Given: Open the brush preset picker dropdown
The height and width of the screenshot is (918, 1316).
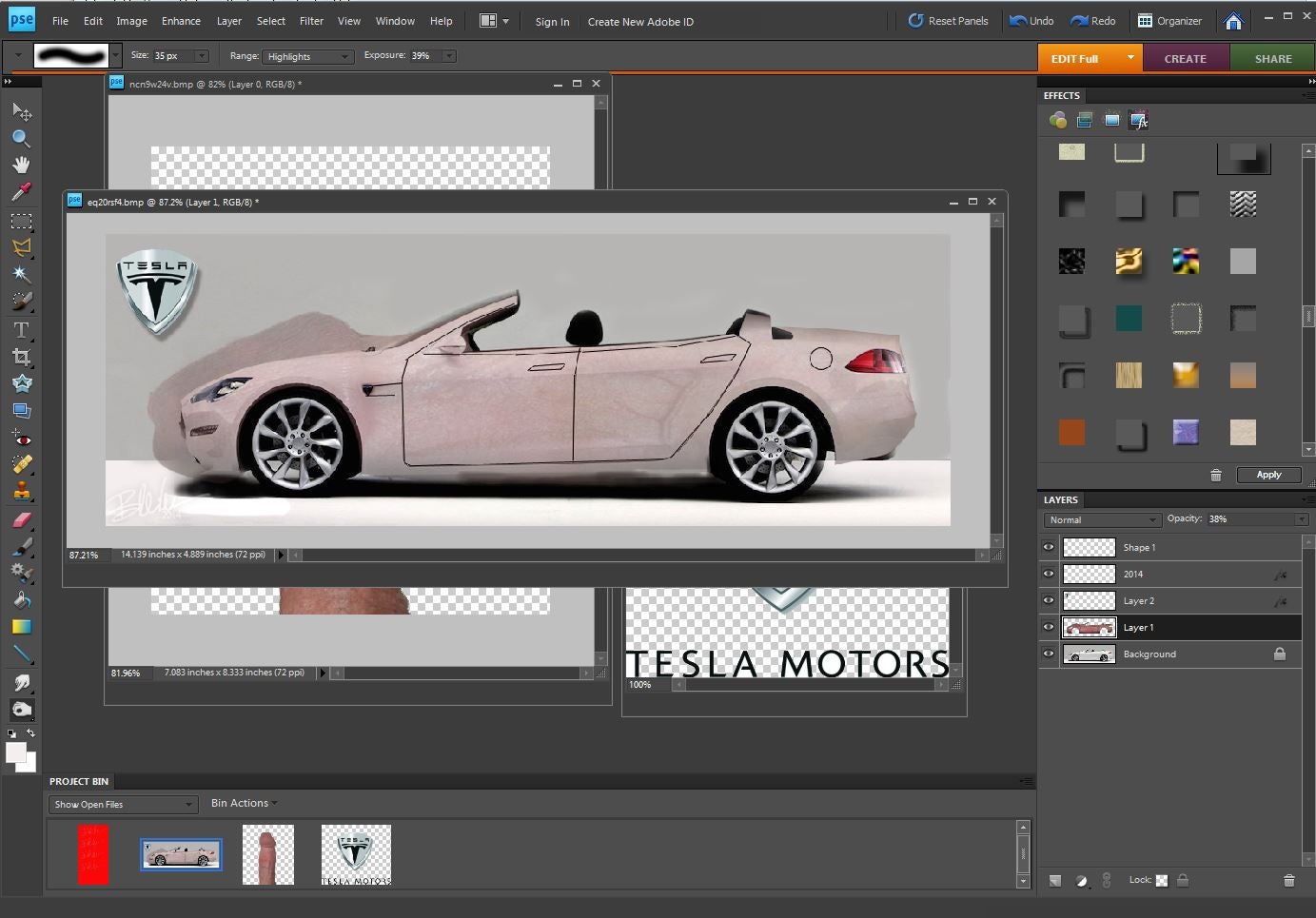Looking at the screenshot, I should [x=115, y=55].
